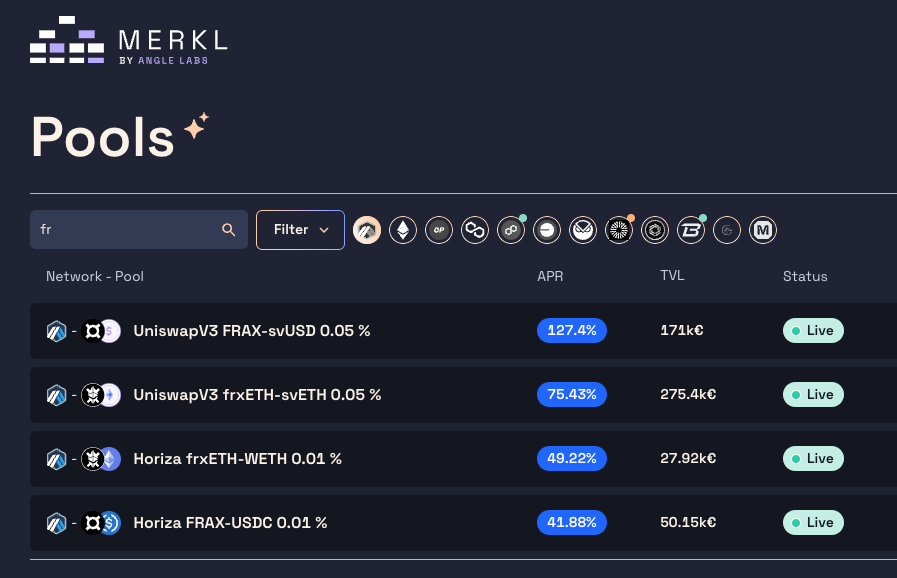
Task: Select the sunburst network icon with orange dot
Action: 619,230
